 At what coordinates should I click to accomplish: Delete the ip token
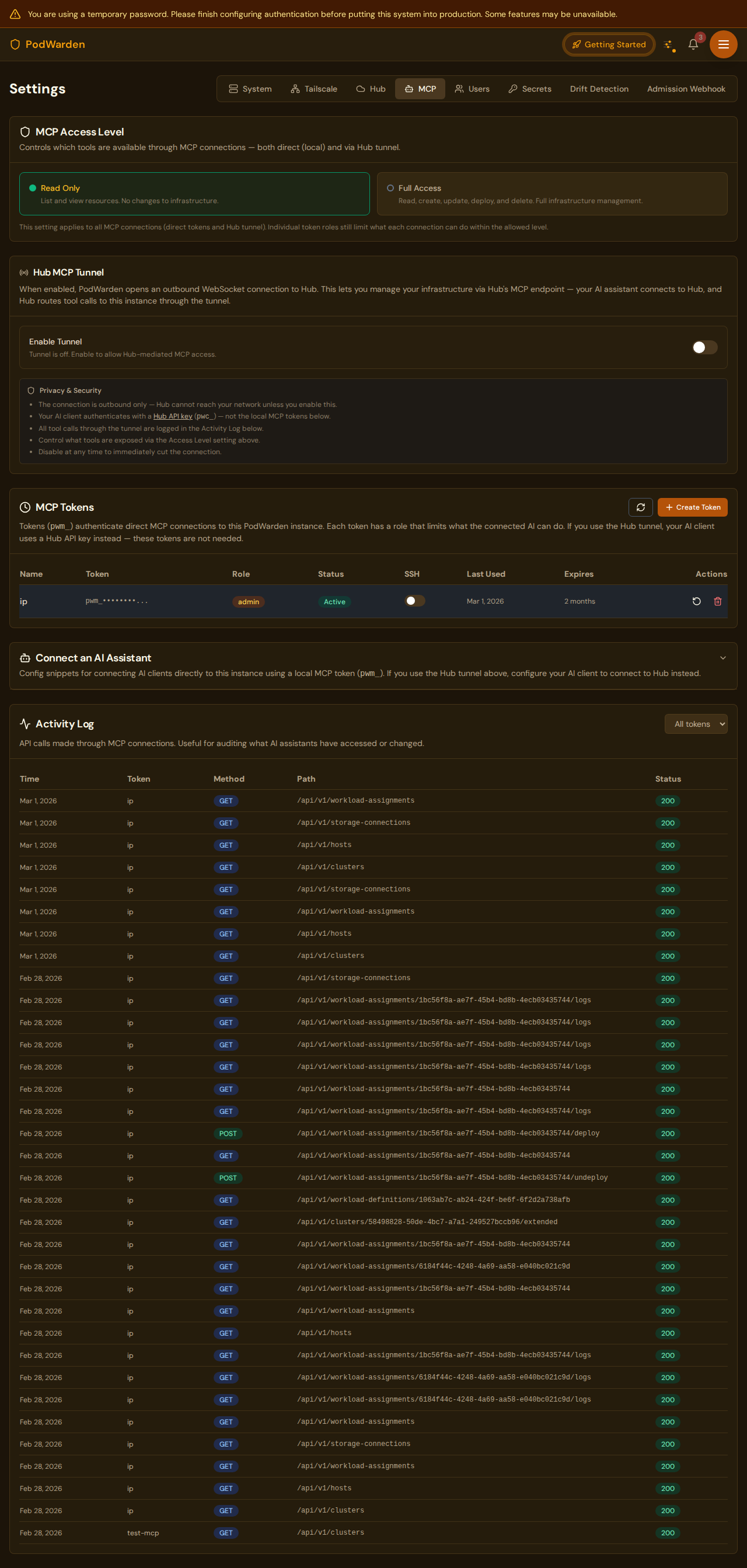point(718,601)
